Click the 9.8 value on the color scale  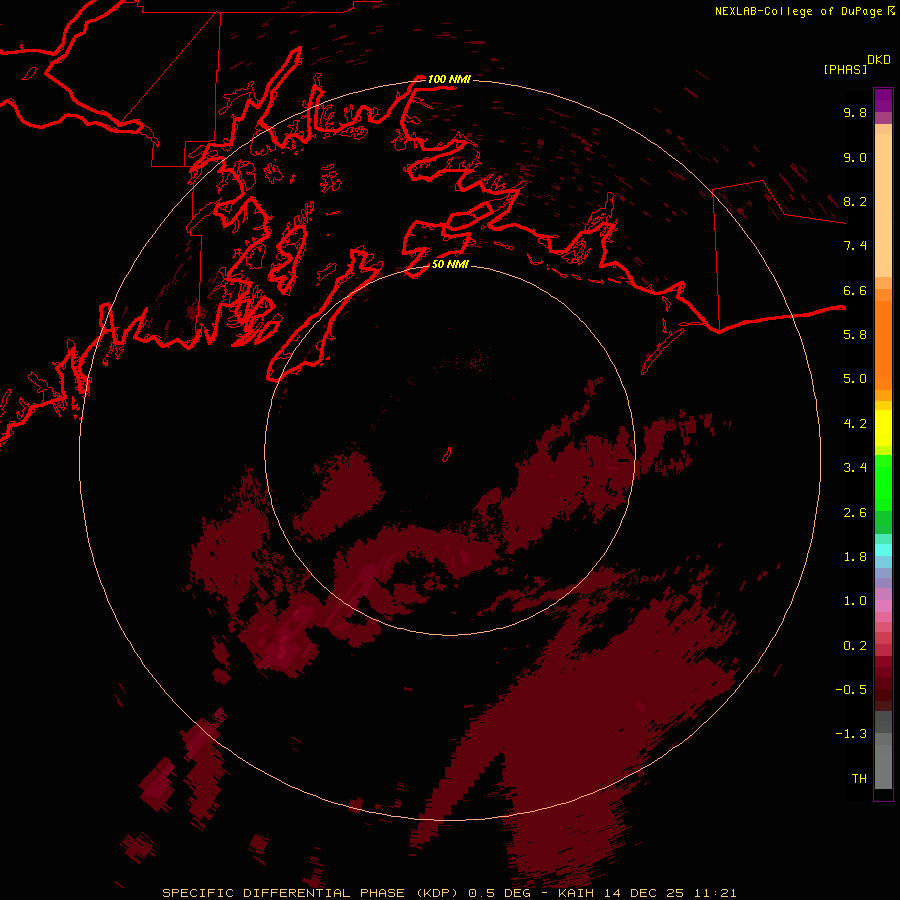tap(855, 112)
